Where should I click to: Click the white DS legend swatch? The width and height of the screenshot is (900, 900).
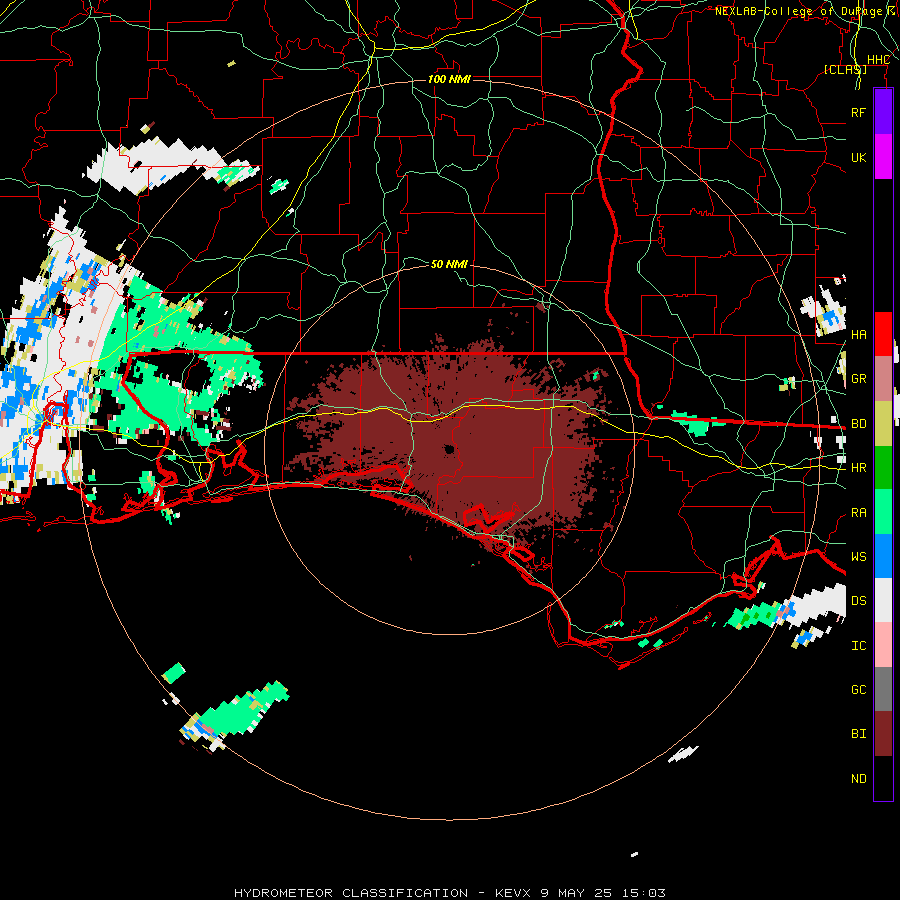click(883, 600)
